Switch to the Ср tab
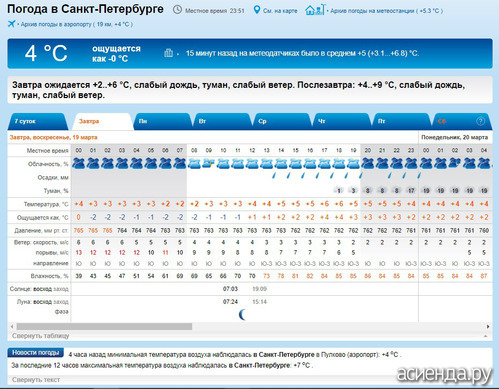 [x=282, y=122]
